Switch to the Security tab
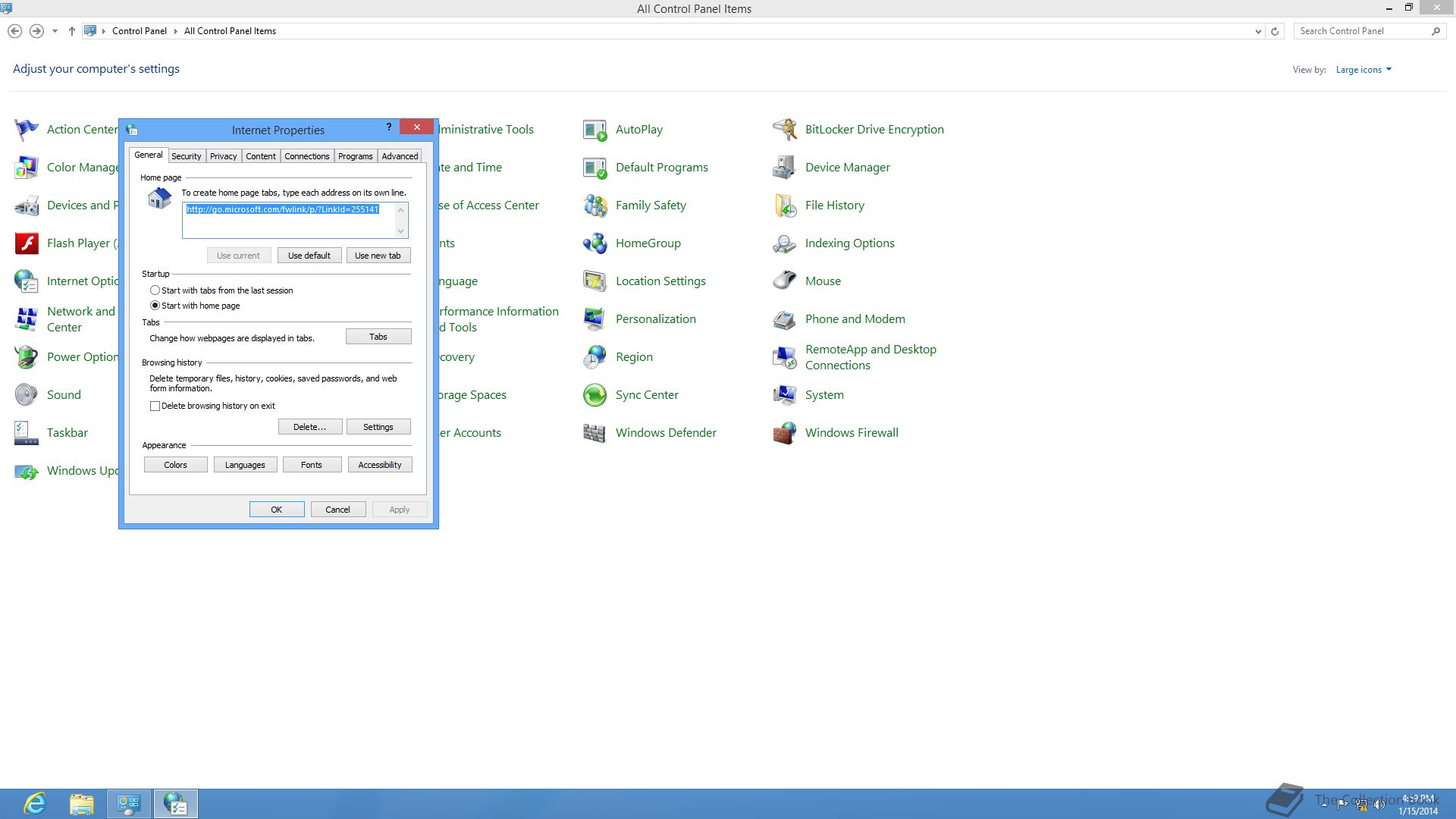Image resolution: width=1456 pixels, height=819 pixels. click(x=187, y=156)
